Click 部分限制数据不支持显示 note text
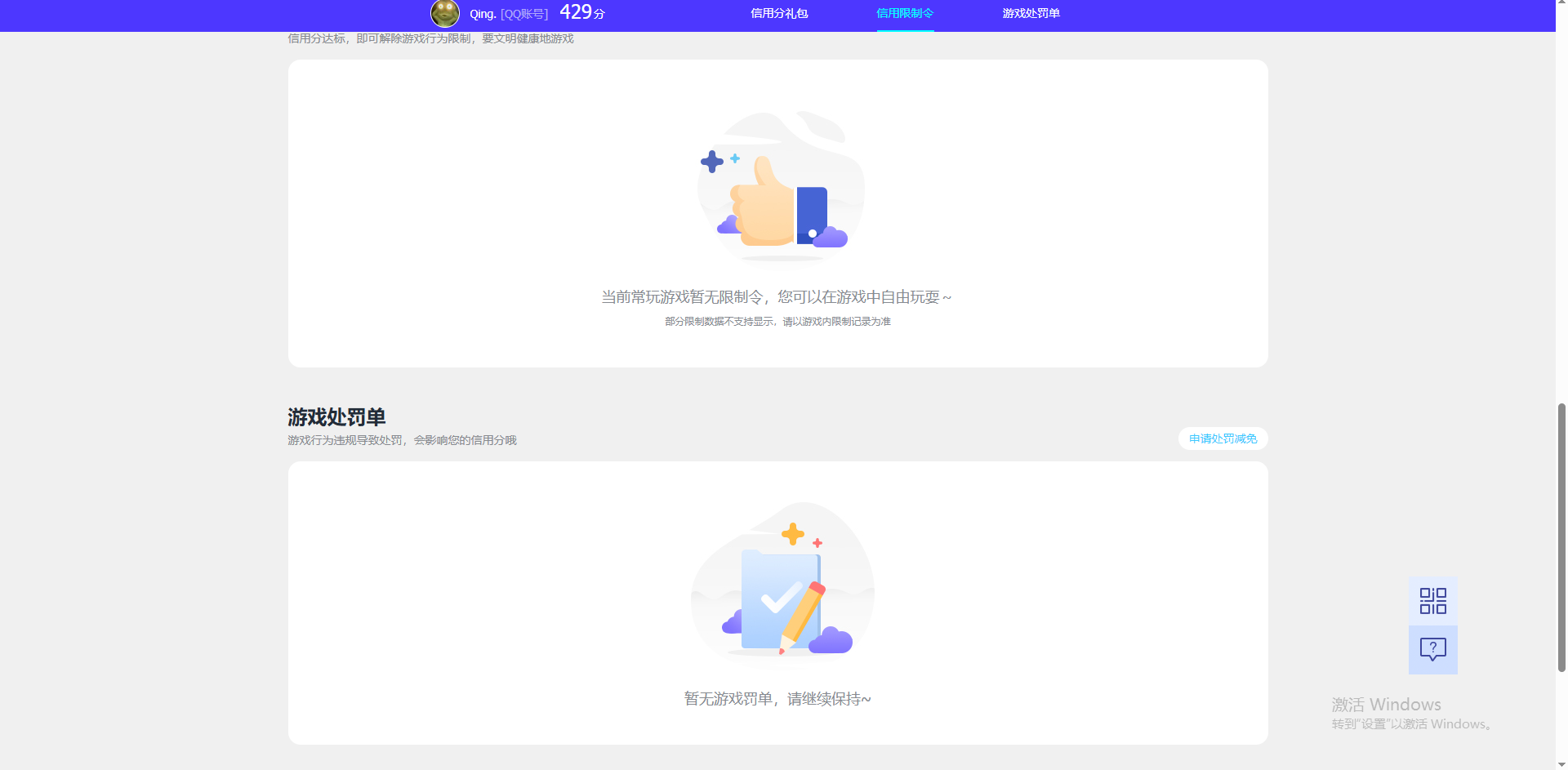1568x770 pixels. click(777, 322)
